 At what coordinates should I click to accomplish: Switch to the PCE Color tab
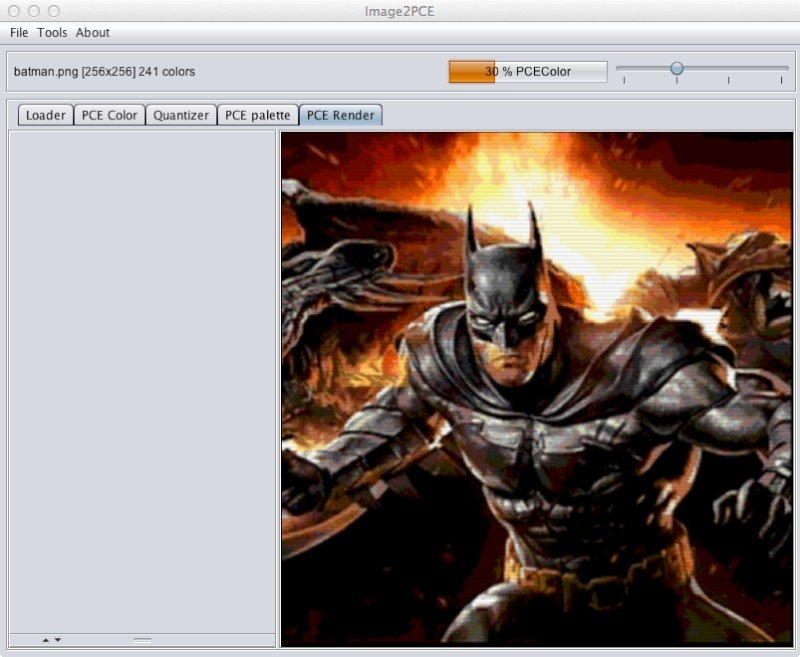point(109,115)
